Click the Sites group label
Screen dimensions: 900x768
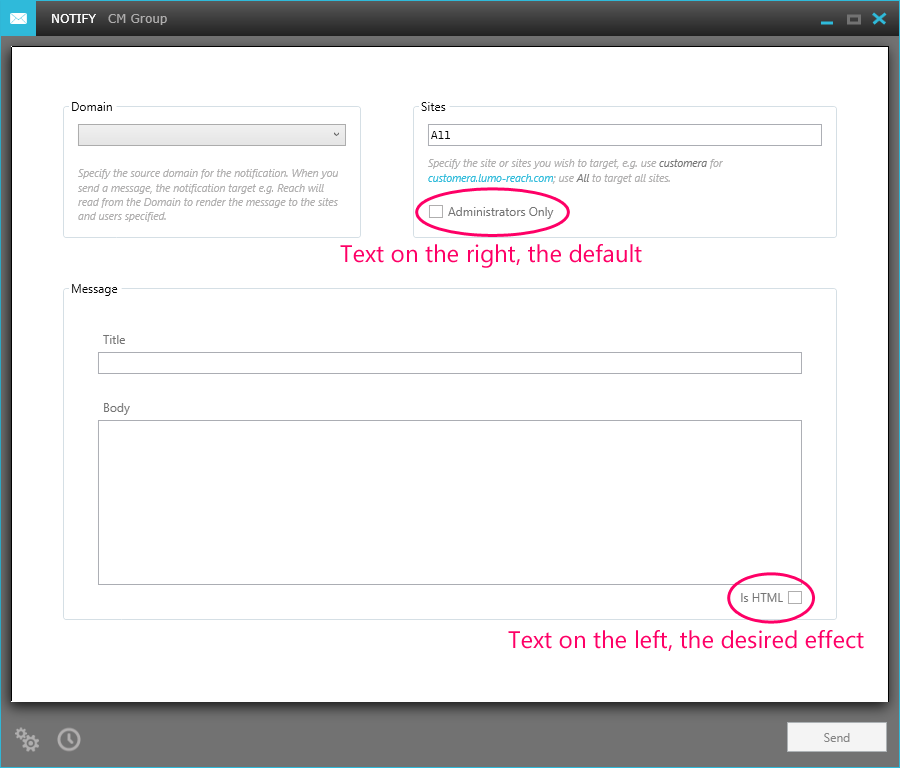click(x=433, y=107)
